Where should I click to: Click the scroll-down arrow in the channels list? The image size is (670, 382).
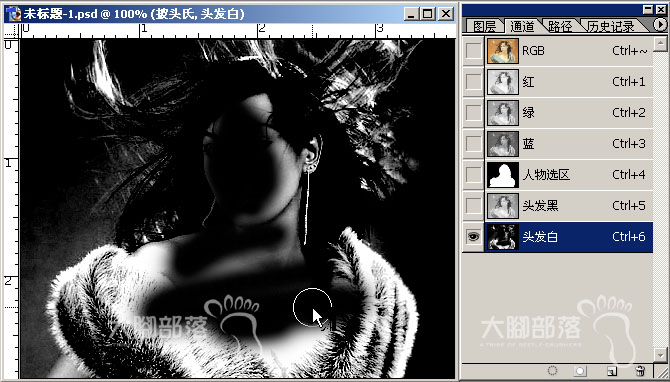(x=661, y=354)
